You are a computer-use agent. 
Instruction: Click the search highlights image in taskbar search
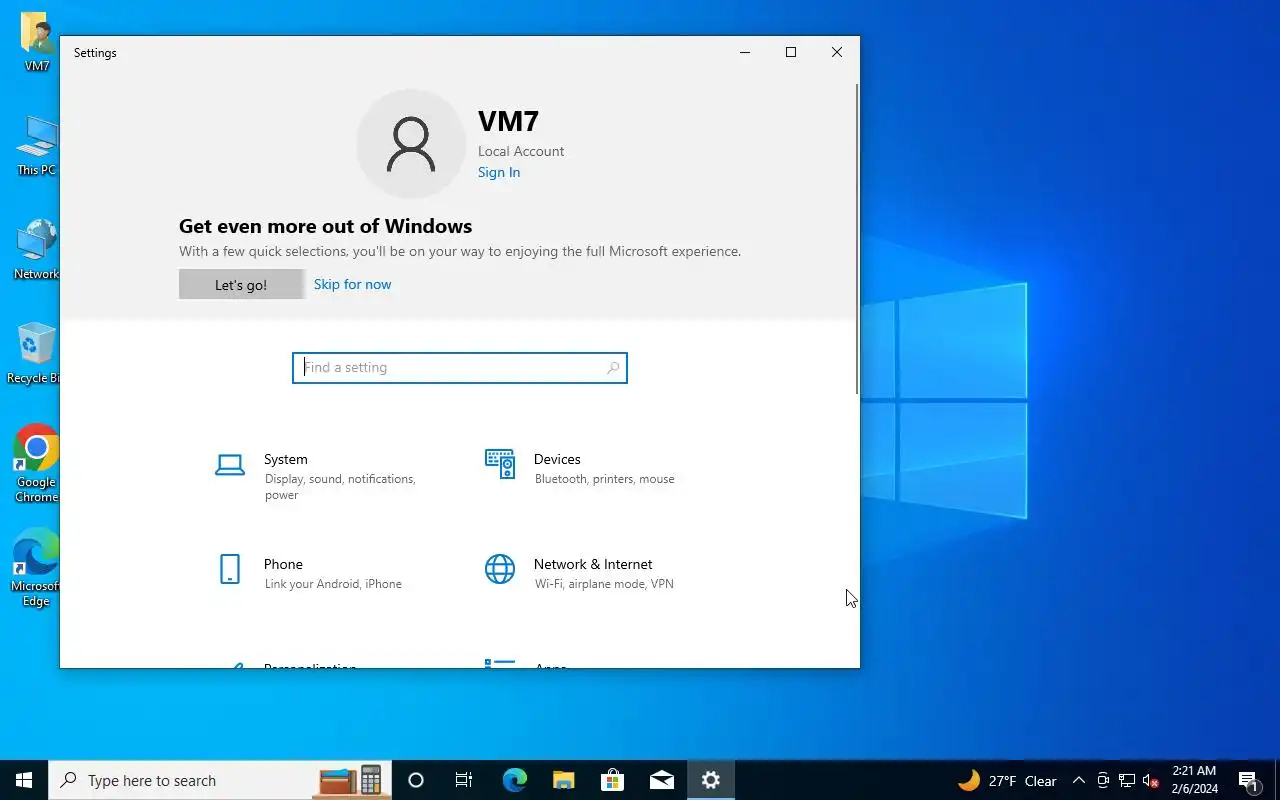pos(351,780)
